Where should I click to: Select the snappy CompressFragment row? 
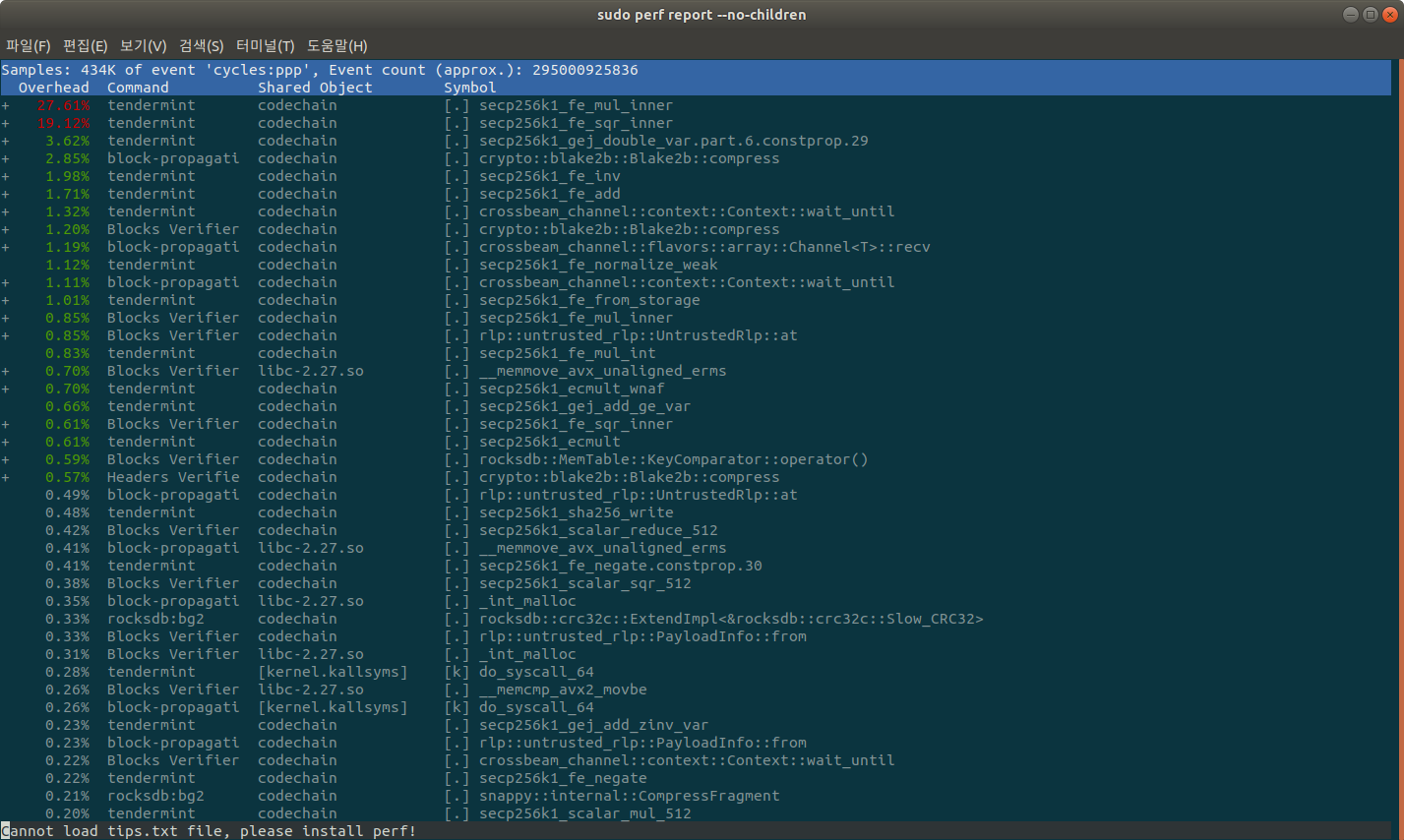tap(394, 796)
